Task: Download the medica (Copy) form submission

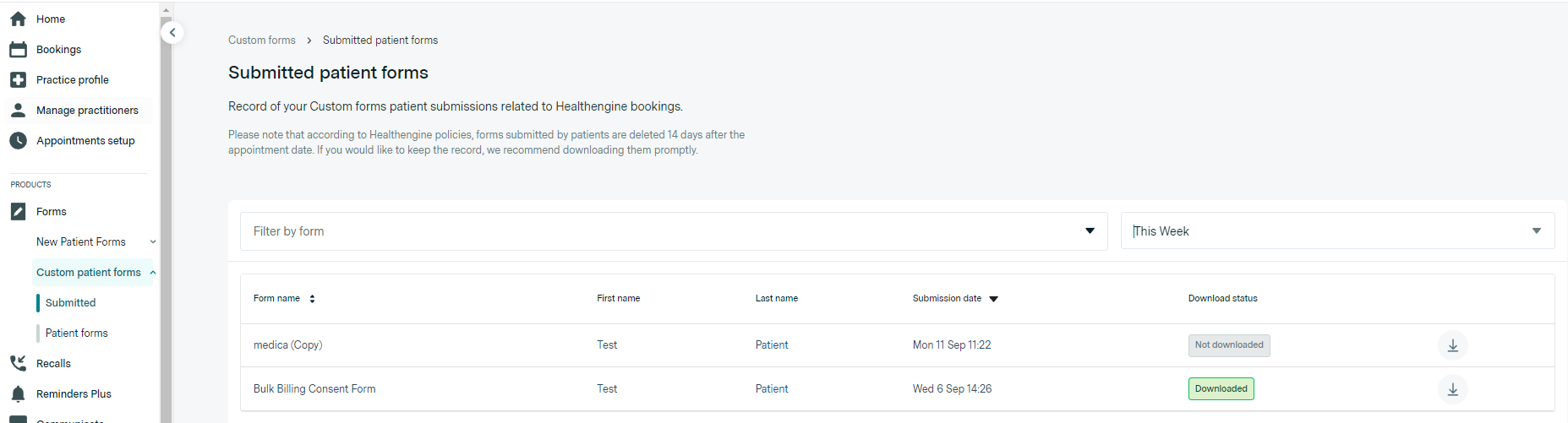Action: coord(1452,345)
